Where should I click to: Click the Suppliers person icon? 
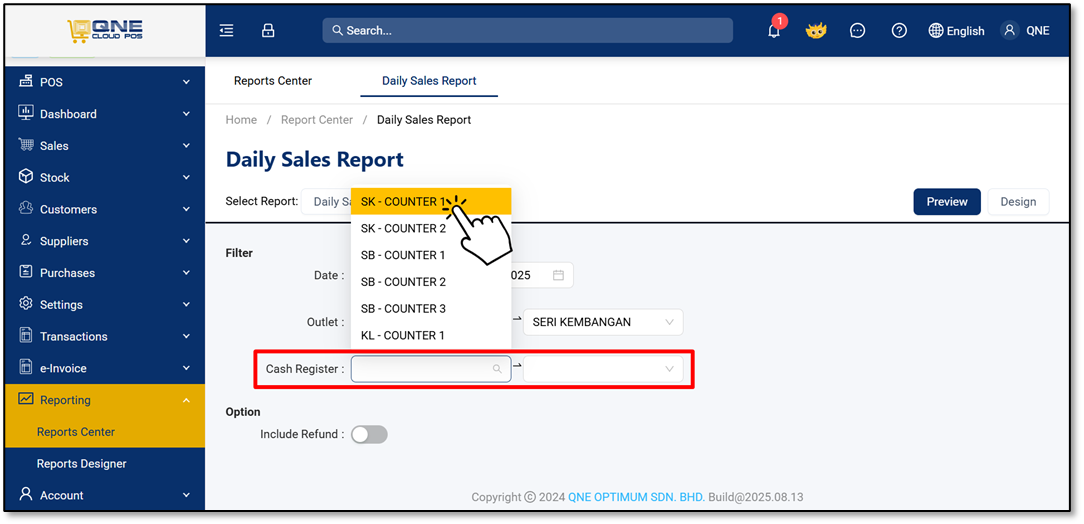[x=26, y=241]
